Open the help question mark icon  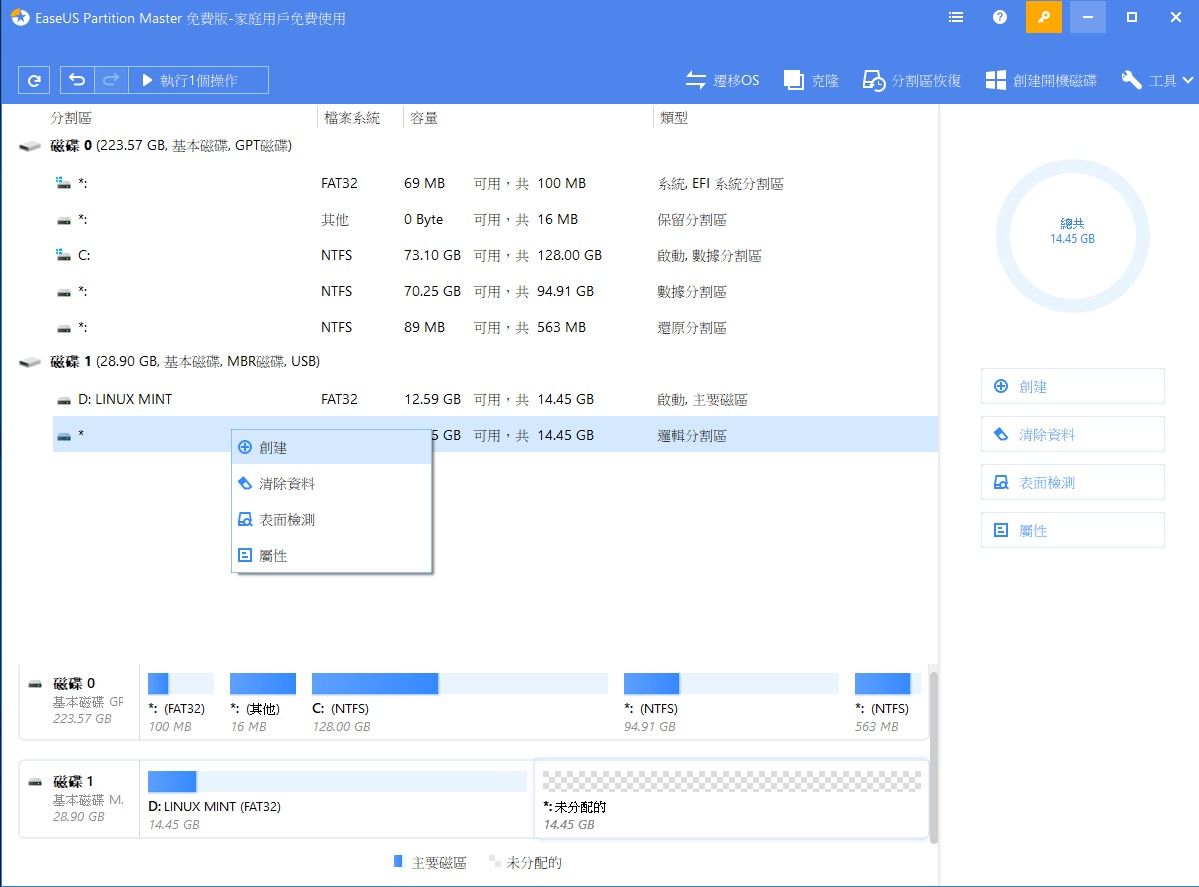pos(1000,17)
